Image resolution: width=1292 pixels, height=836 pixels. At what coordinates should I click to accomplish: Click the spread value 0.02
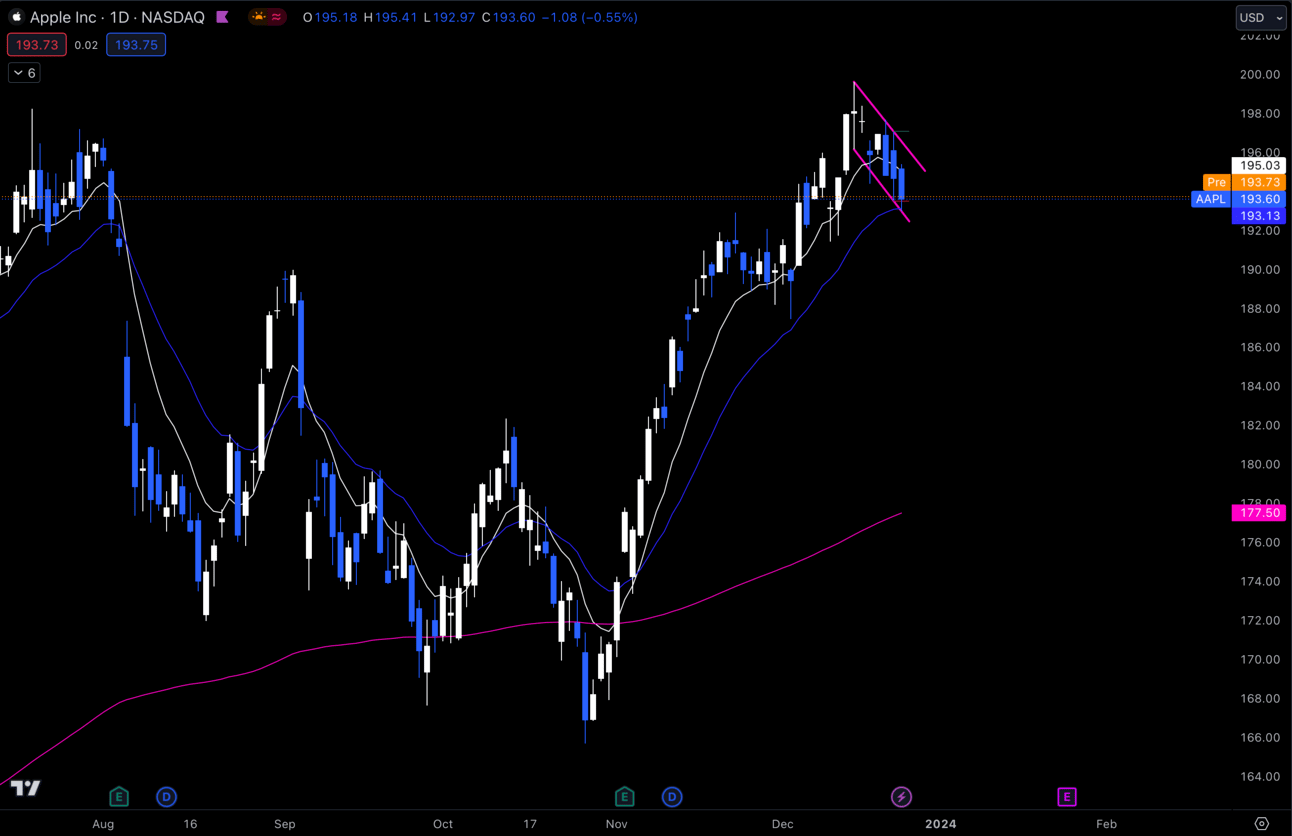[x=86, y=45]
